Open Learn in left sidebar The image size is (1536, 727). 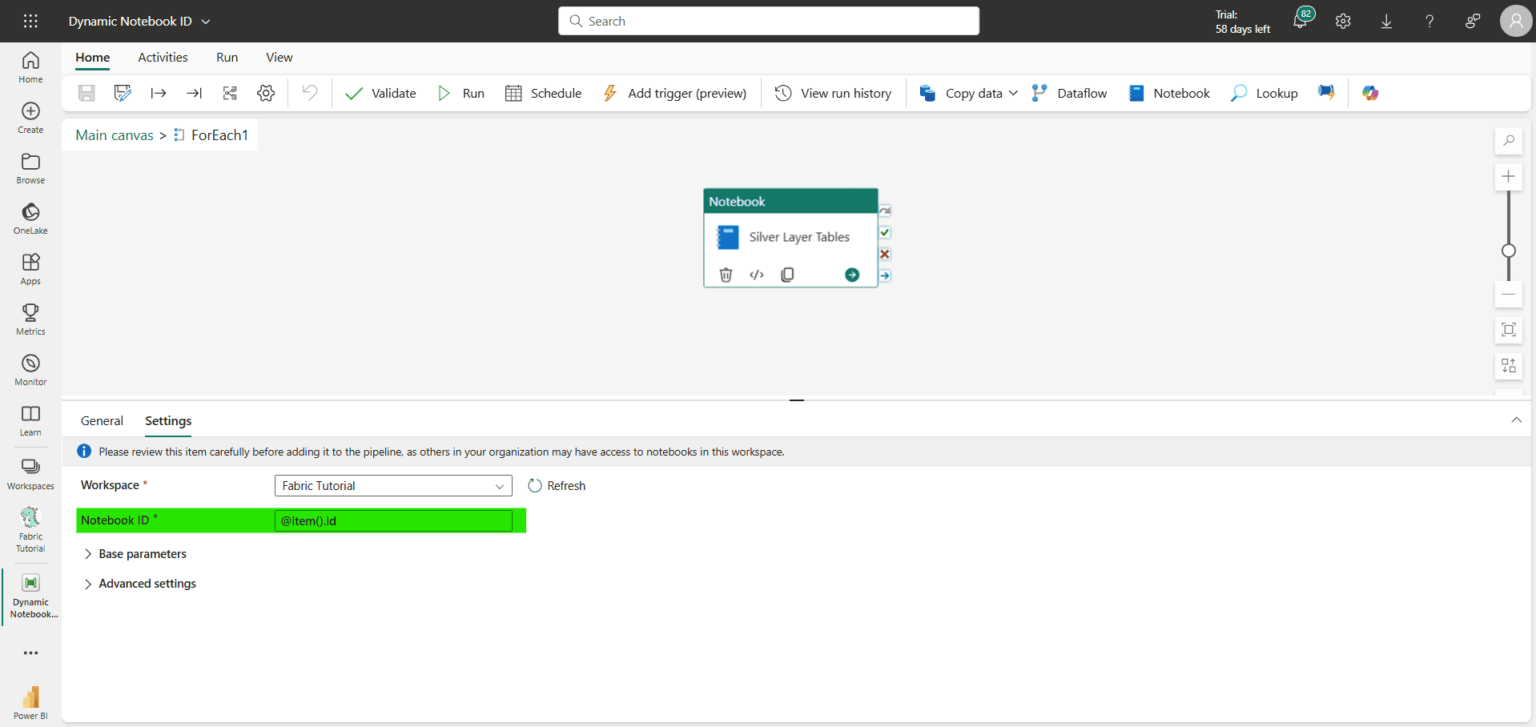[31, 420]
